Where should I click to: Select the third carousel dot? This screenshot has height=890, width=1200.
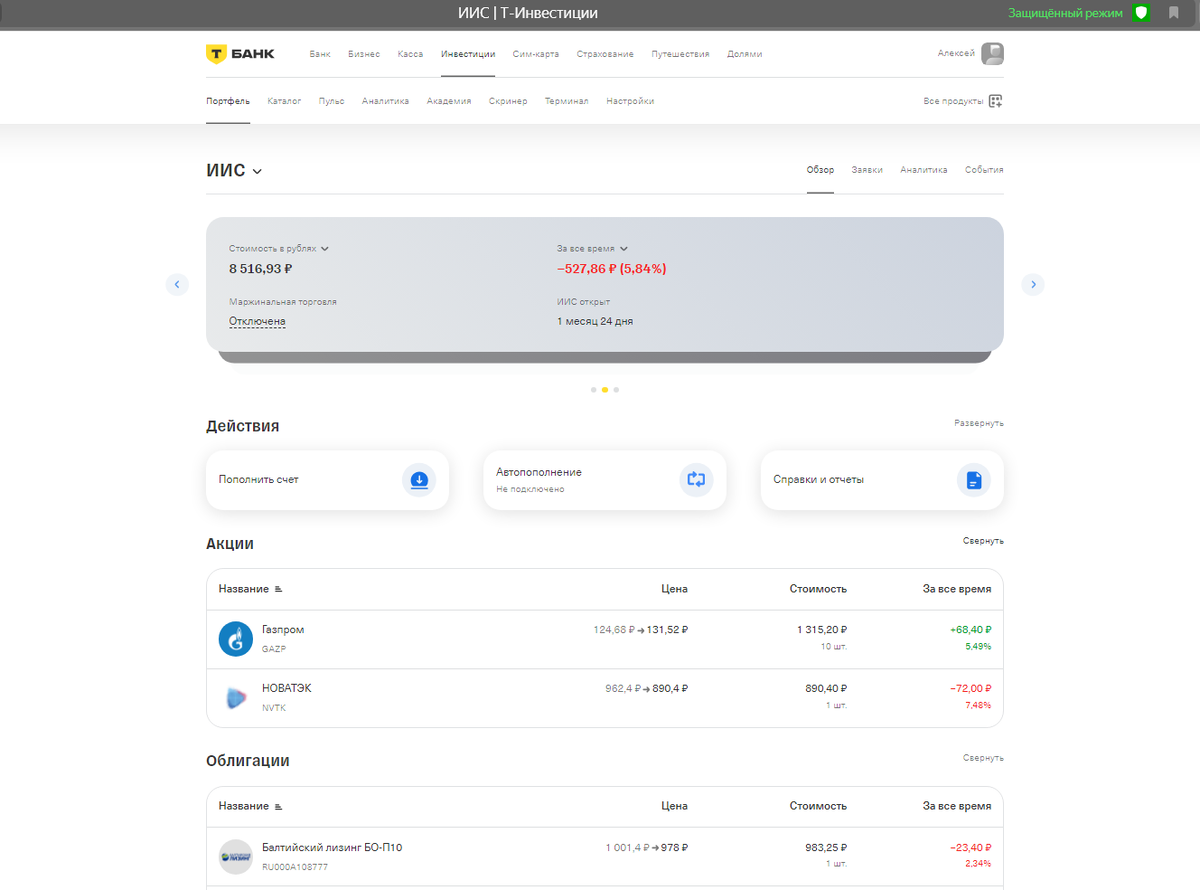click(617, 390)
